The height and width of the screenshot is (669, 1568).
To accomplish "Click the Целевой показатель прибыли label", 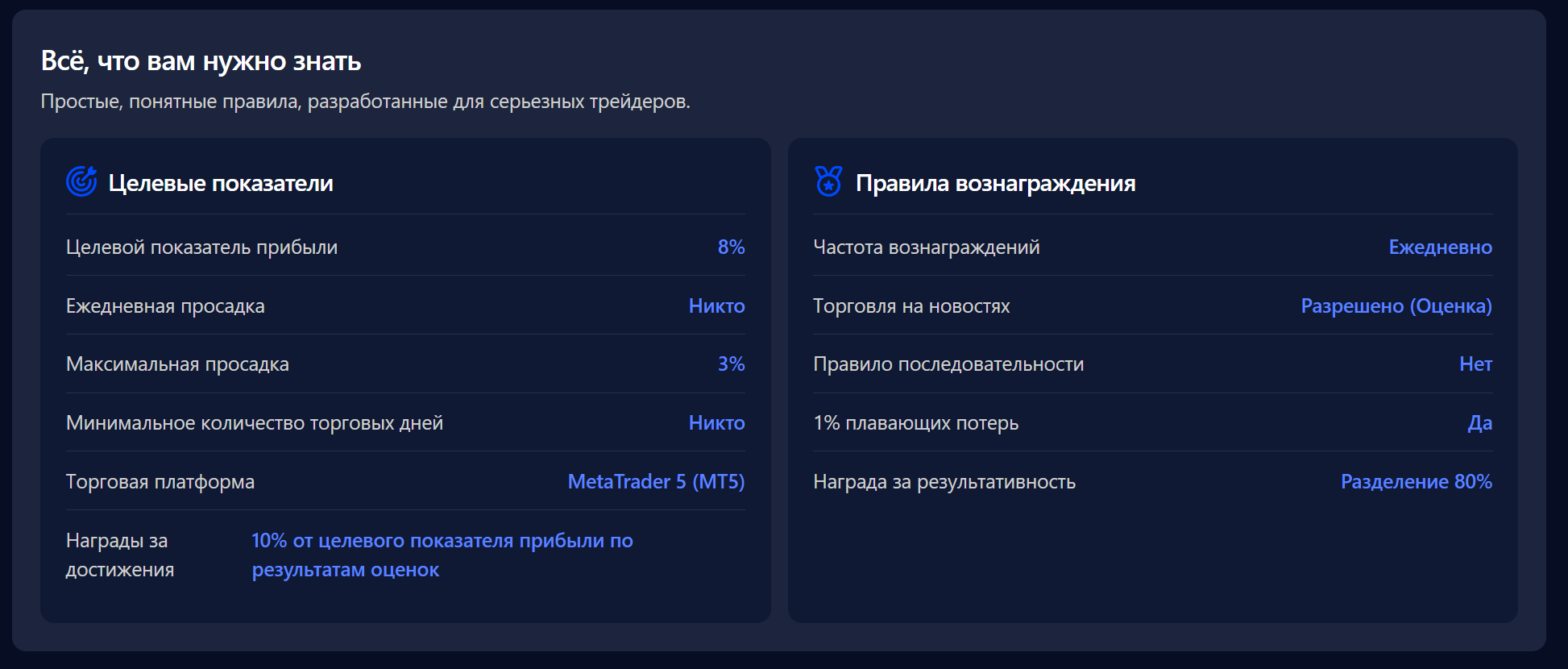I will 201,247.
